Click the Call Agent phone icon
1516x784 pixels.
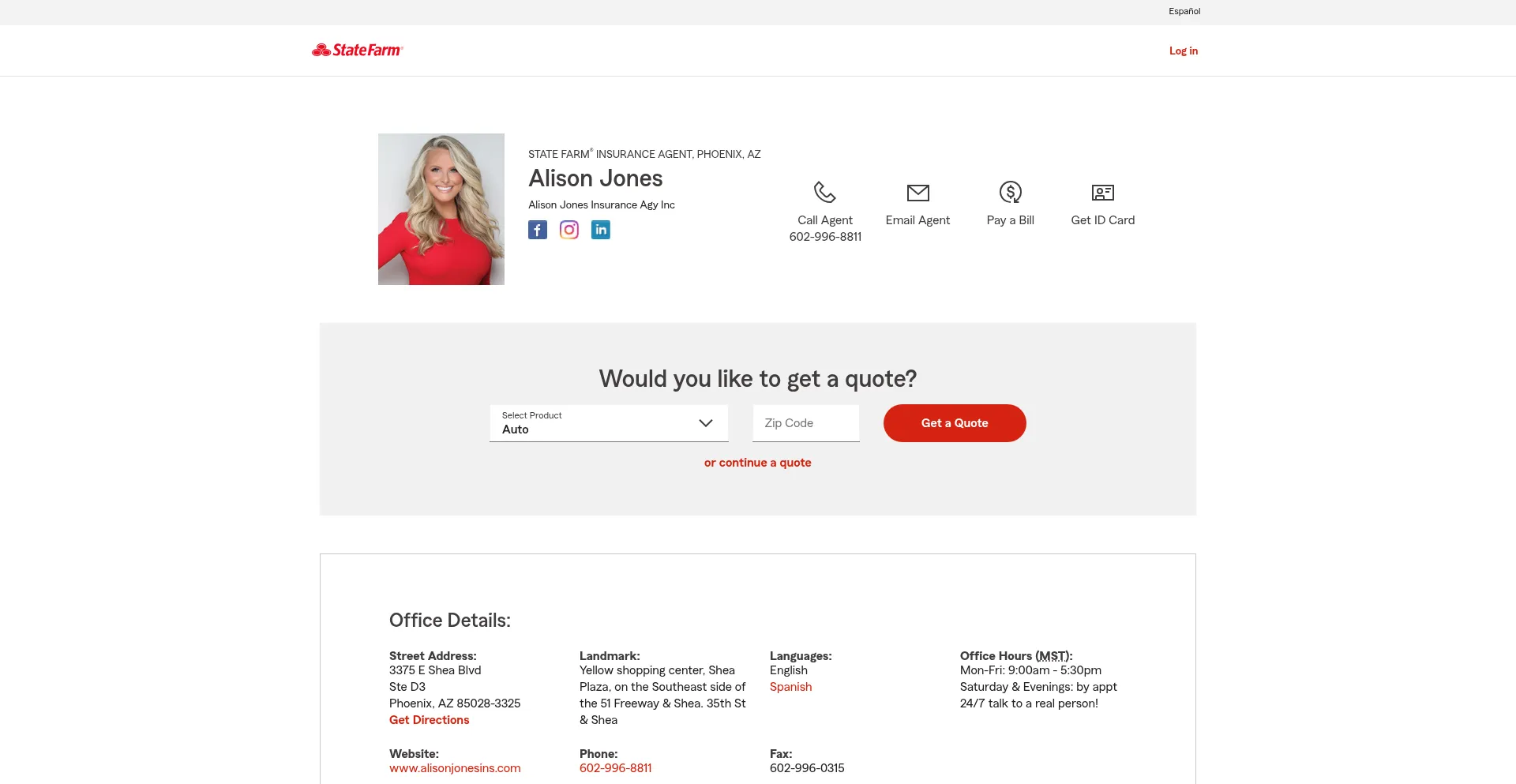tap(825, 192)
